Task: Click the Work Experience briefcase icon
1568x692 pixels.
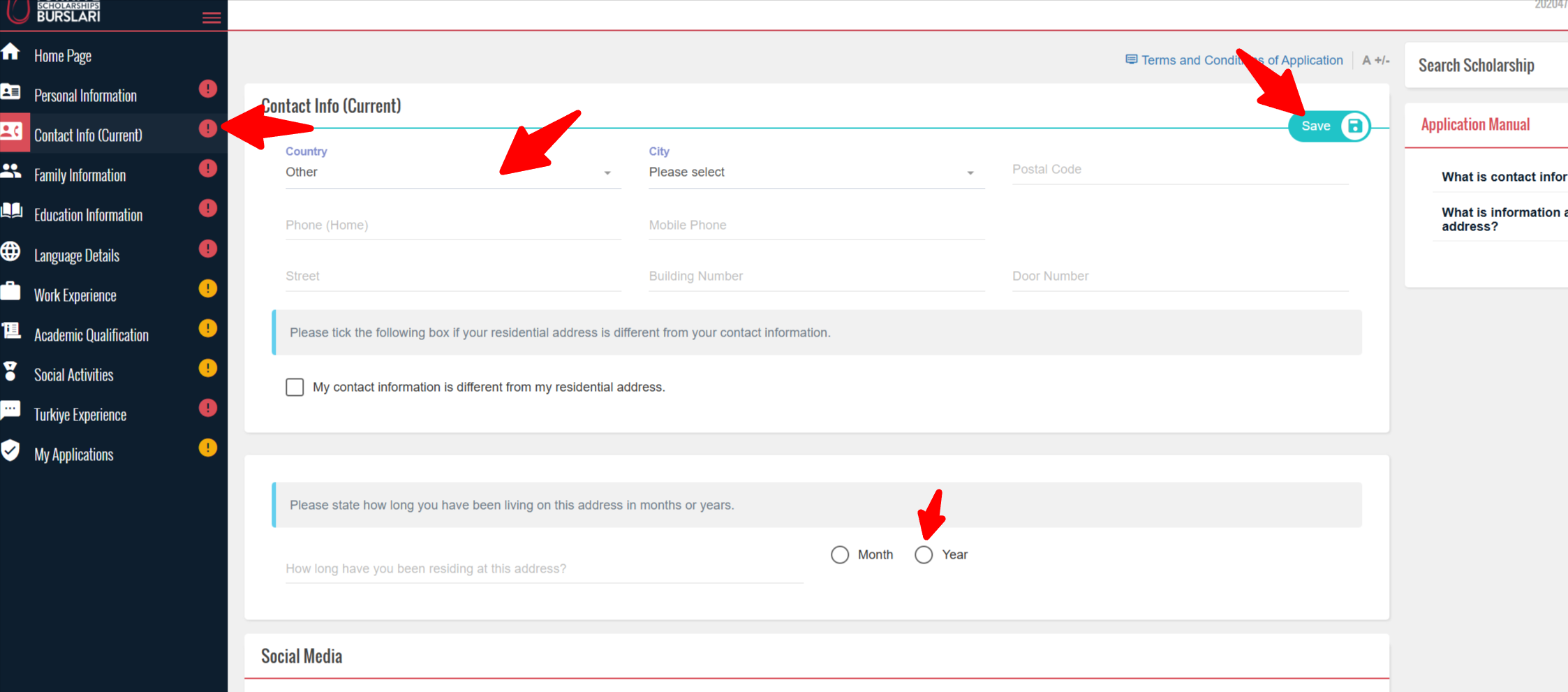Action: (10, 291)
